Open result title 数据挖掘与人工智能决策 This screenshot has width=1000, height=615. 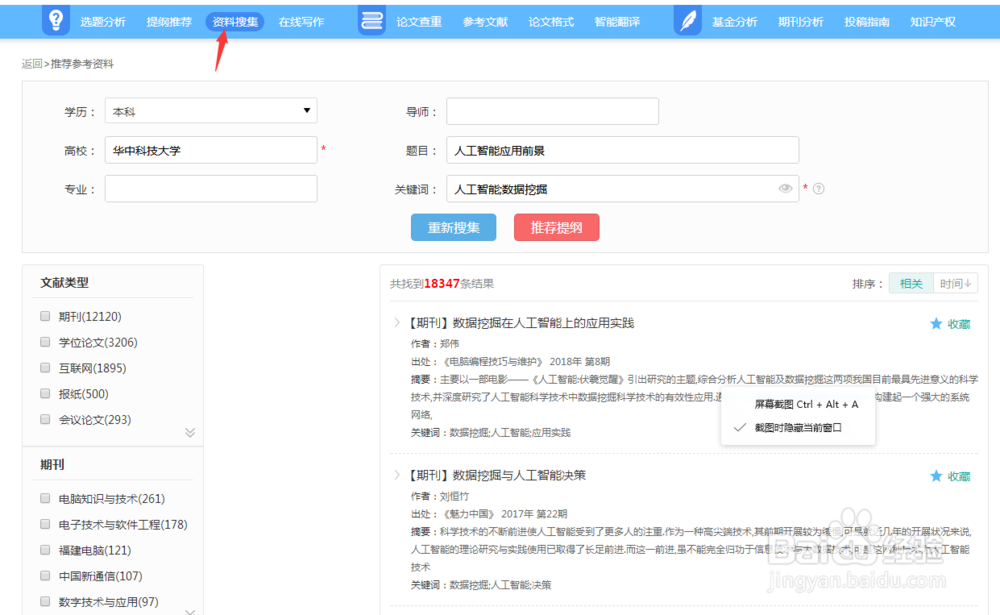(x=519, y=475)
